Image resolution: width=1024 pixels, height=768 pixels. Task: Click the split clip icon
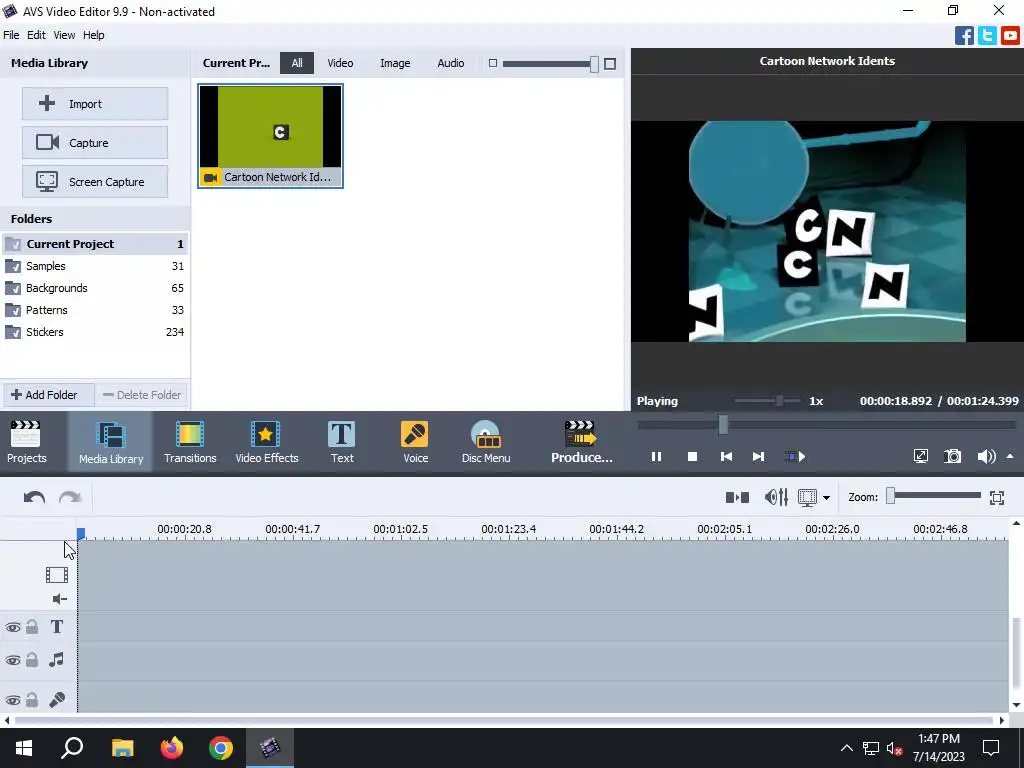coord(737,498)
